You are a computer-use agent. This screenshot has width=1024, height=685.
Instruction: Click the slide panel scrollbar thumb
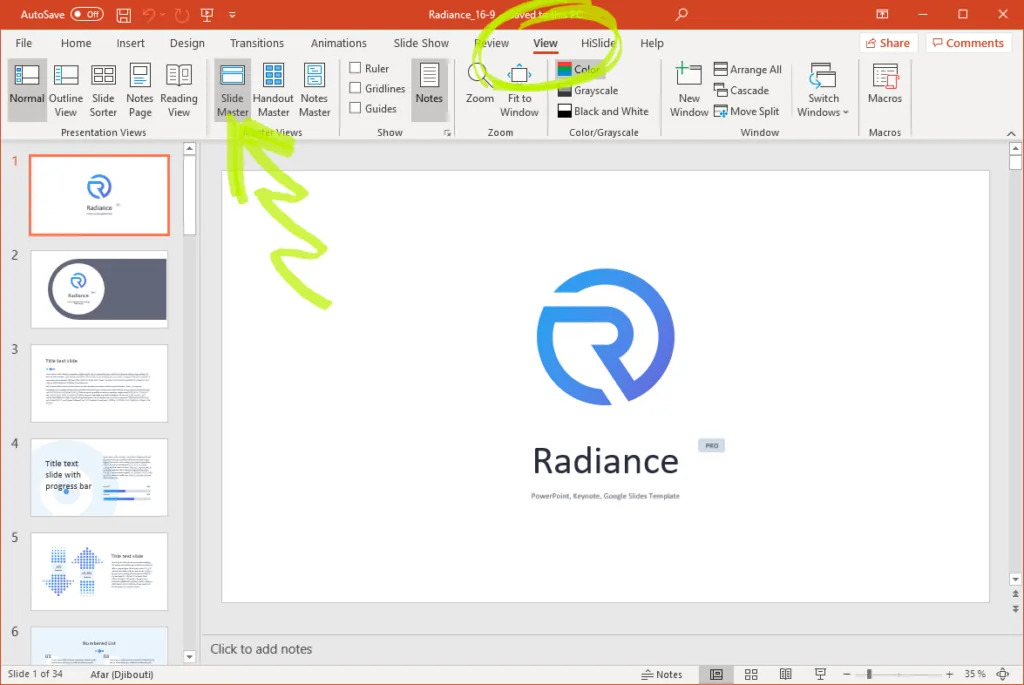[189, 195]
